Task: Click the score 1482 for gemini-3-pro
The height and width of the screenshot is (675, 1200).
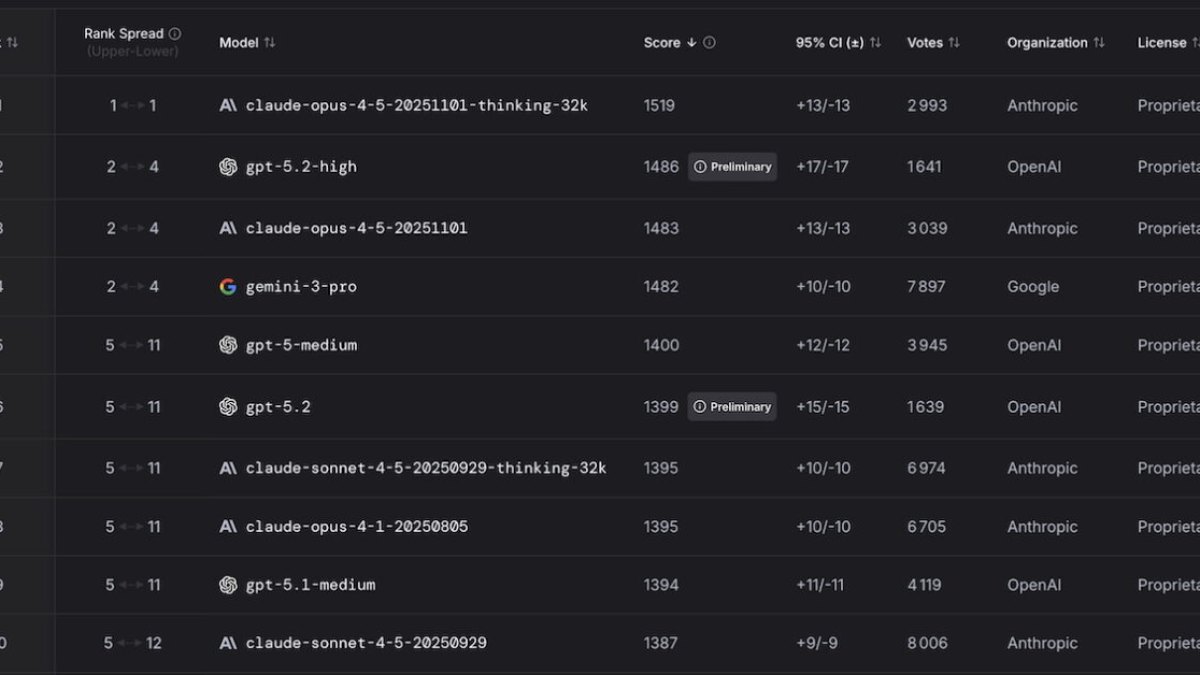Action: [x=661, y=287]
